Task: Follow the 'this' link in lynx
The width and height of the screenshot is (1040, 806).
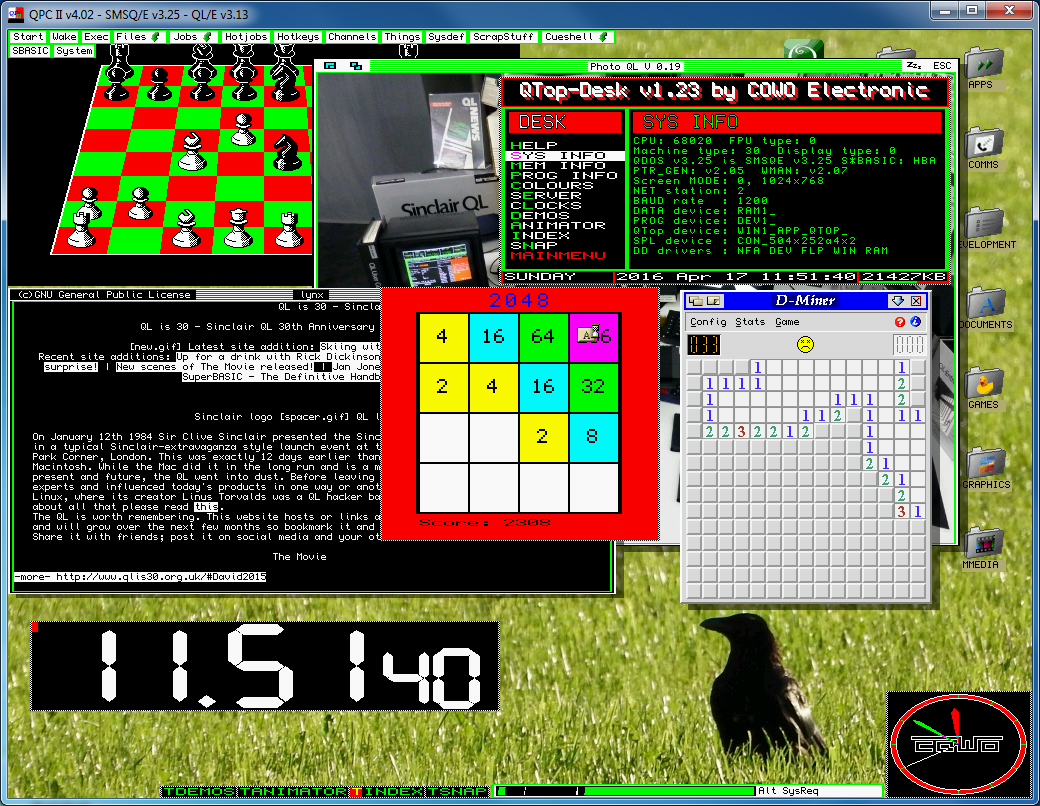Action: tap(206, 507)
